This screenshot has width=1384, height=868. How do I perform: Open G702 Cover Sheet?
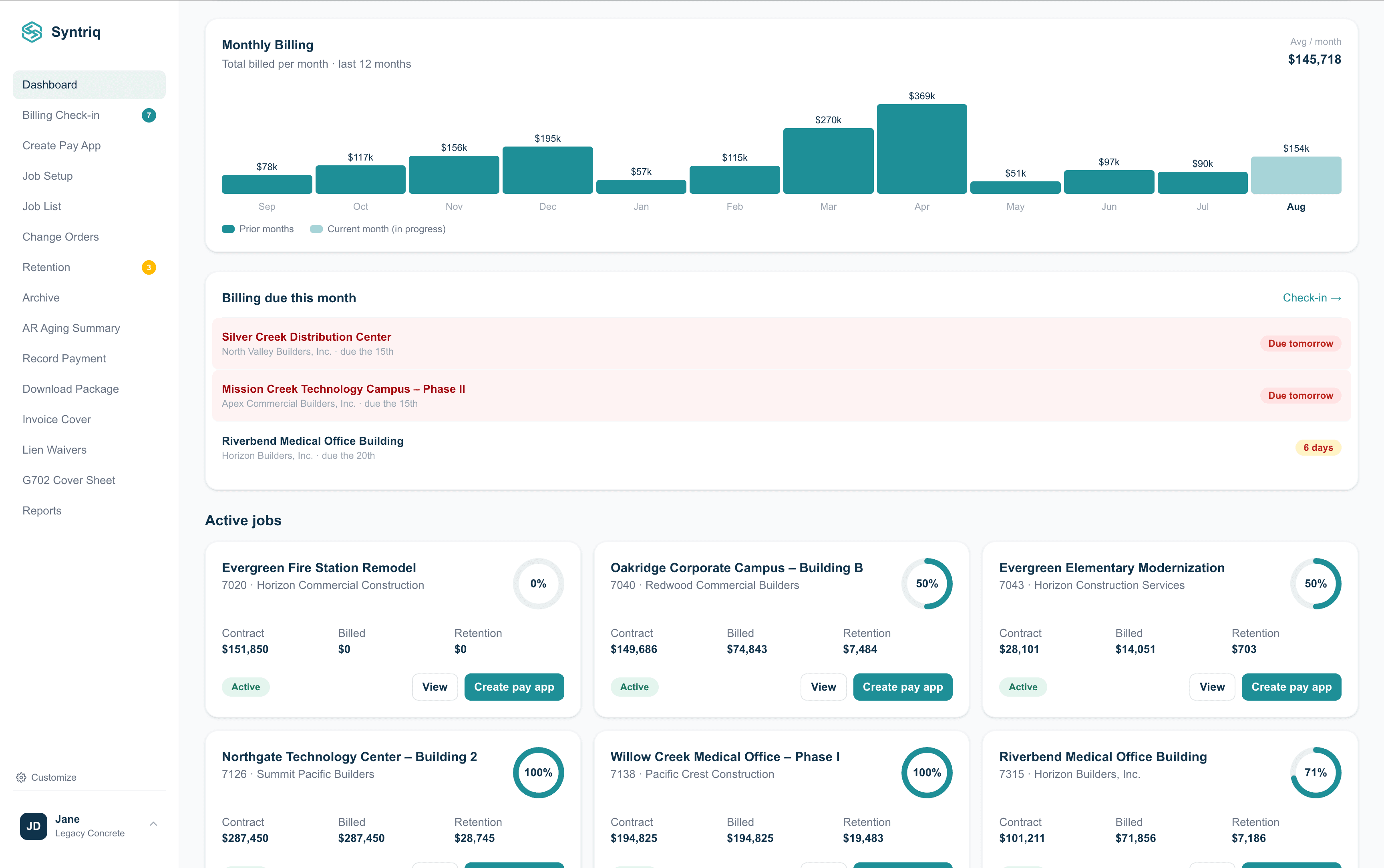tap(89, 480)
